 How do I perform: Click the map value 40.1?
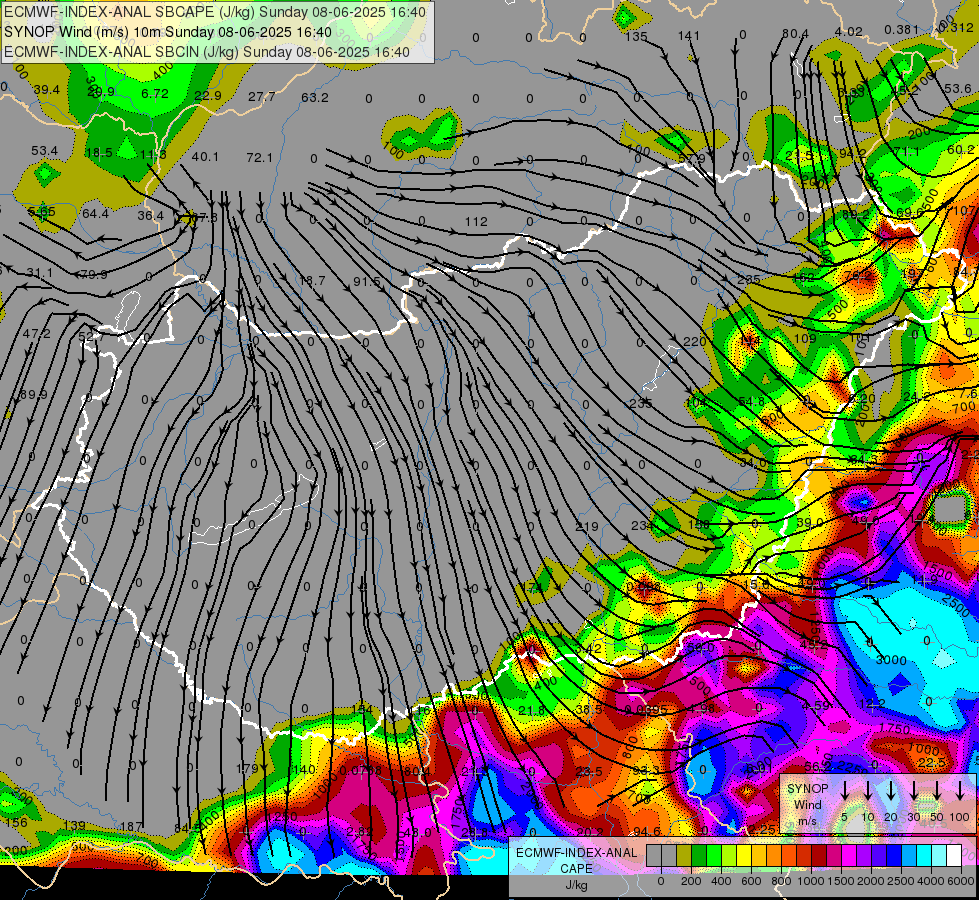[x=205, y=157]
